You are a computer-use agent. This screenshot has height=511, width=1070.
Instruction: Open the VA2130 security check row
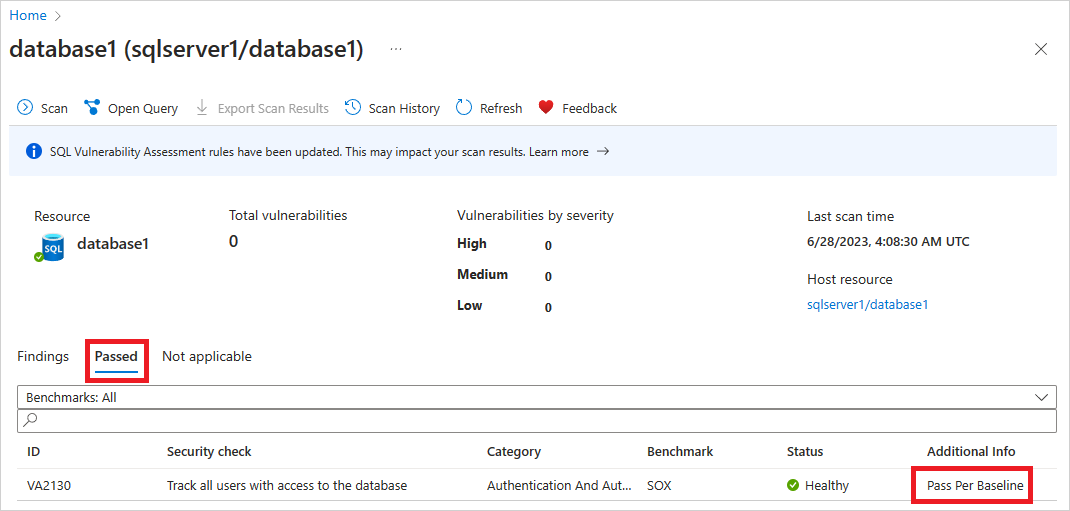coord(535,486)
